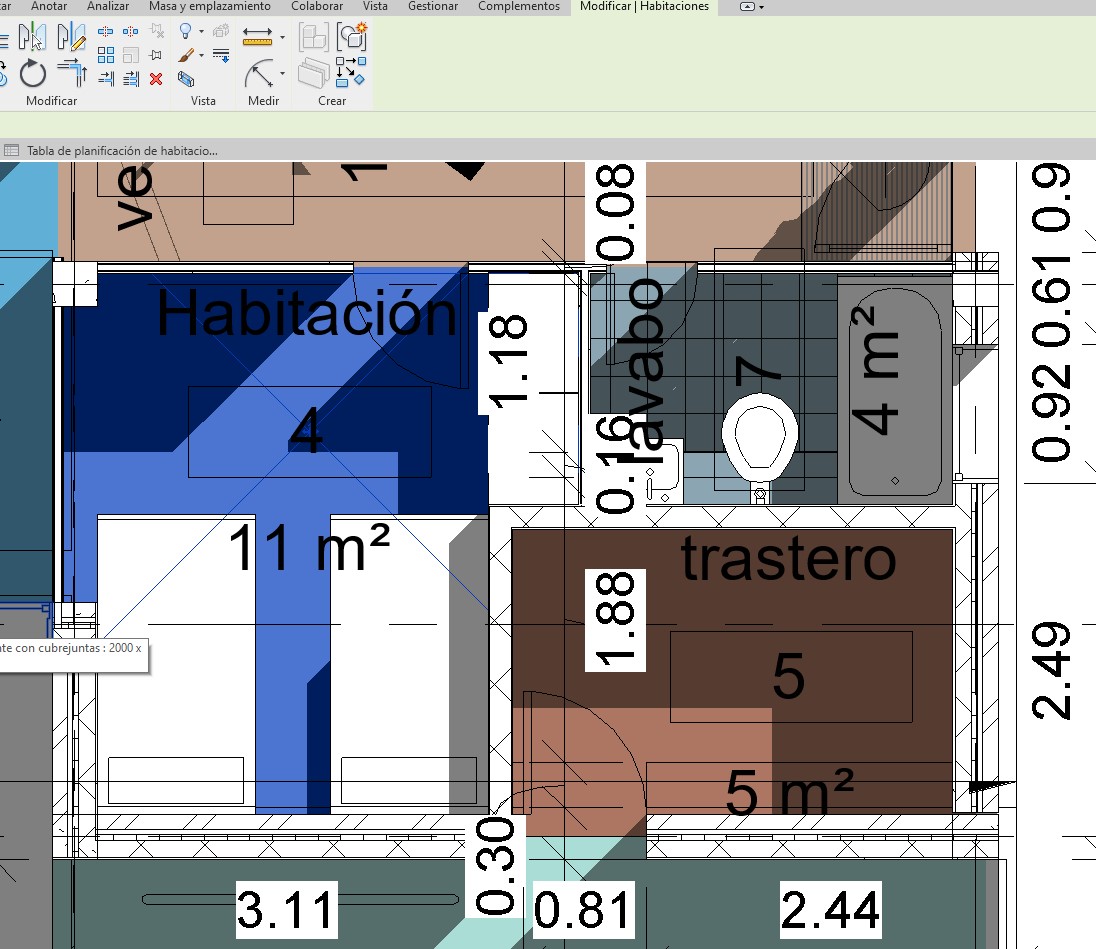
Task: Click the 3.11 dimension text
Action: click(286, 911)
